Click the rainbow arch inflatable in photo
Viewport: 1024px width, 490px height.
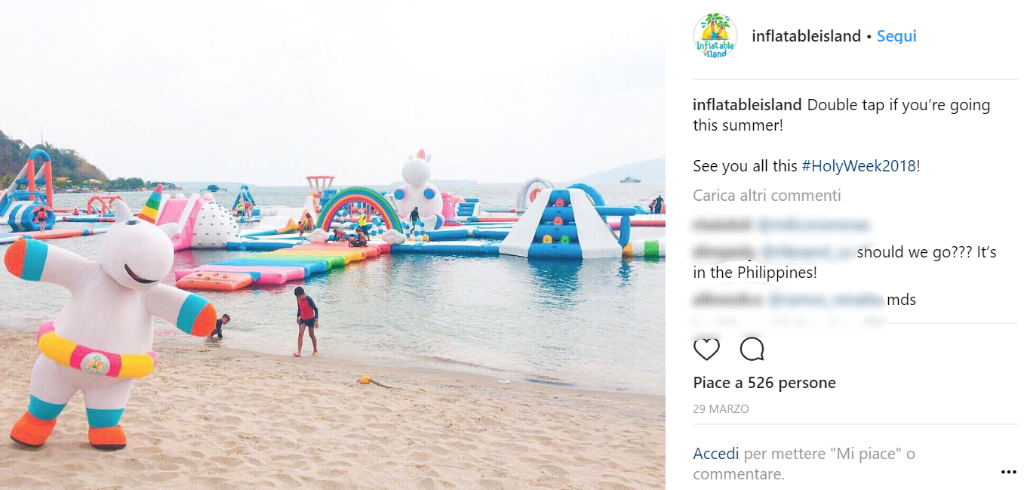[x=359, y=209]
